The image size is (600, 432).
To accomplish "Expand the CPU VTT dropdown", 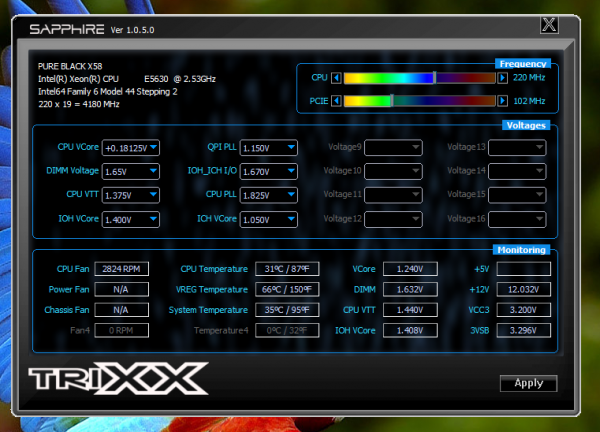I will 130,195.
